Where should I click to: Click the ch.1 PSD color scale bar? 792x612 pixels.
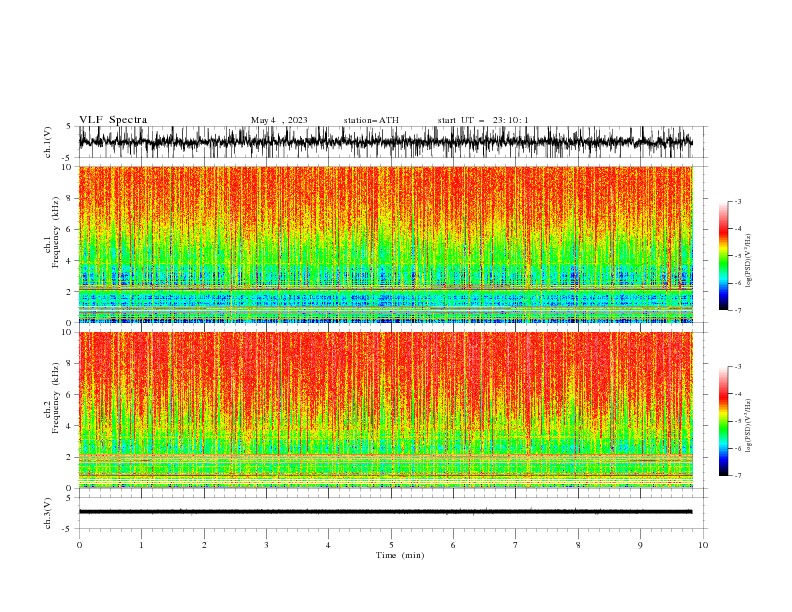tap(724, 256)
